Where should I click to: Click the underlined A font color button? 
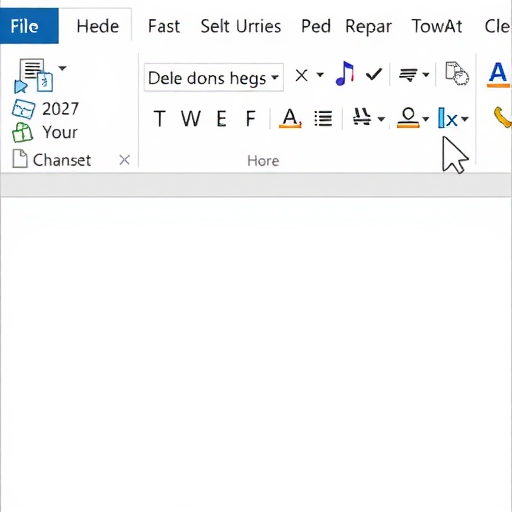click(x=290, y=119)
